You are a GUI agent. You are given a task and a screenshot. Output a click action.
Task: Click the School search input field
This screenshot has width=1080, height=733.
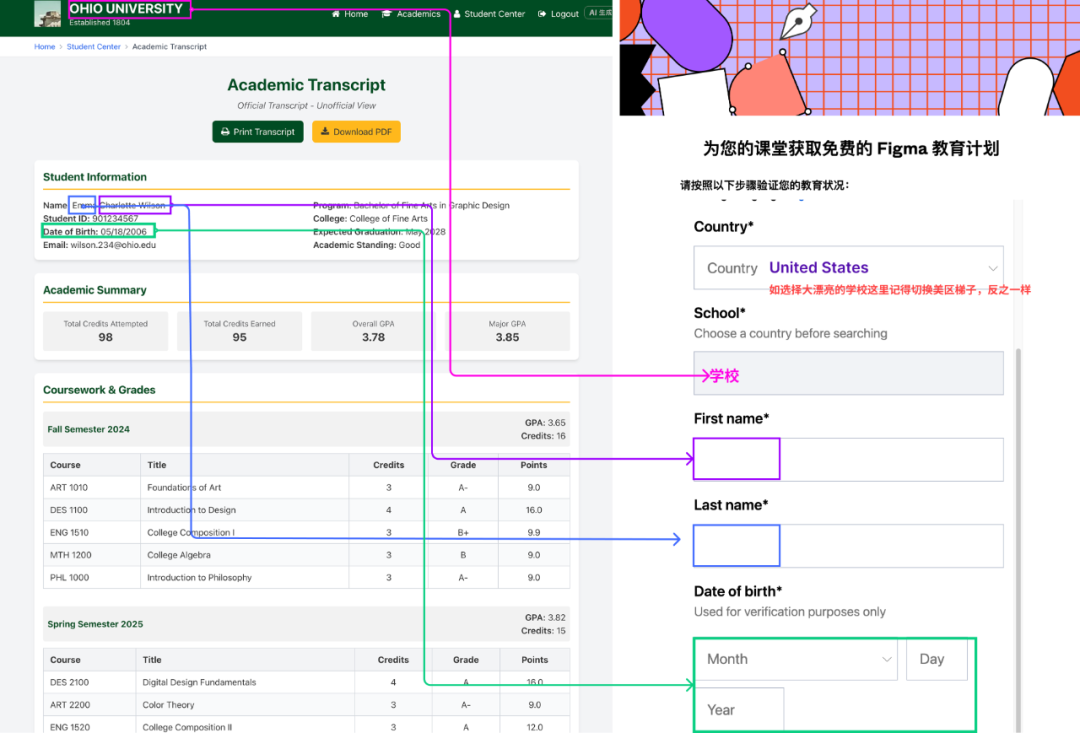848,373
